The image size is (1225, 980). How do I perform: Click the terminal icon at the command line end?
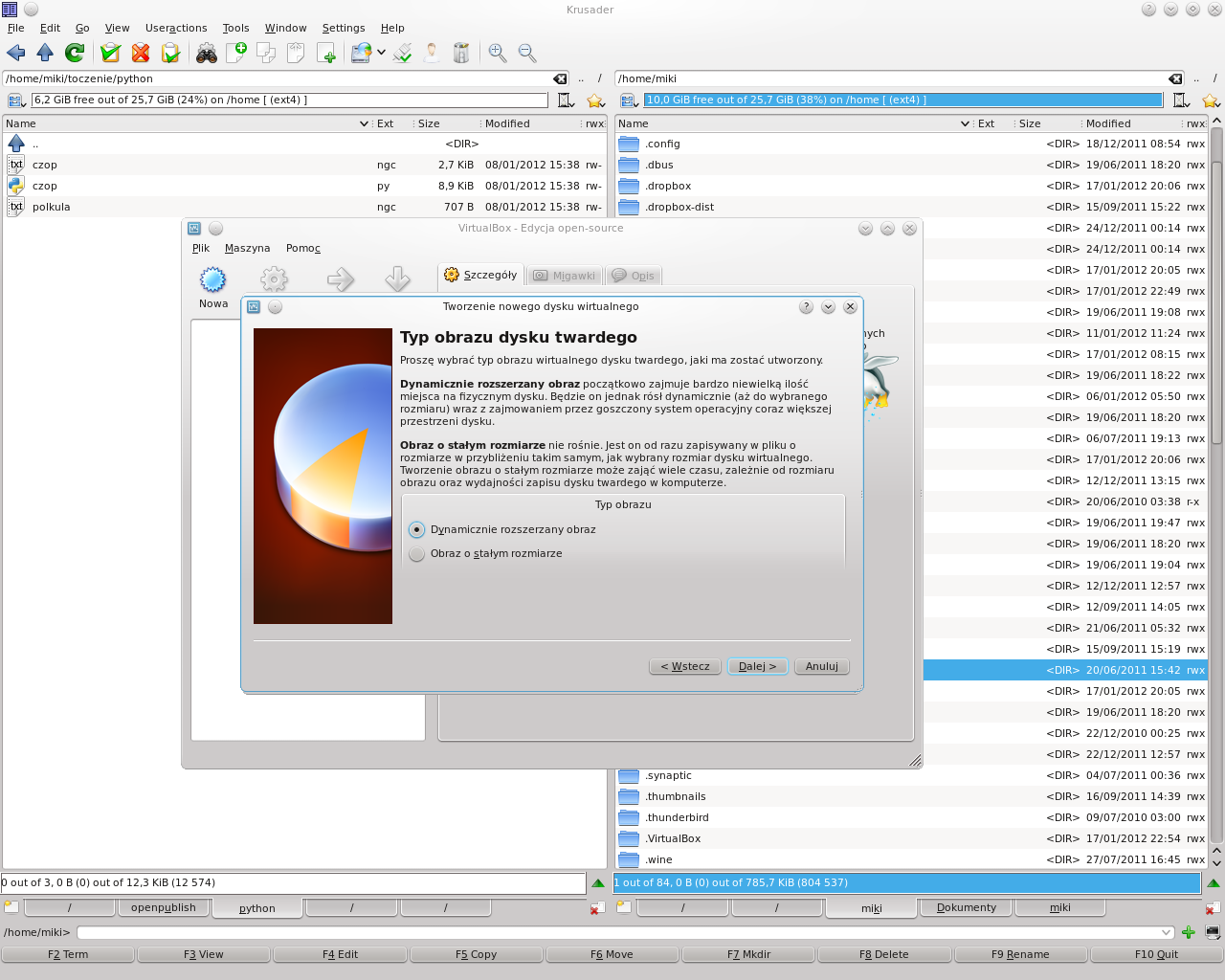coord(1213,932)
